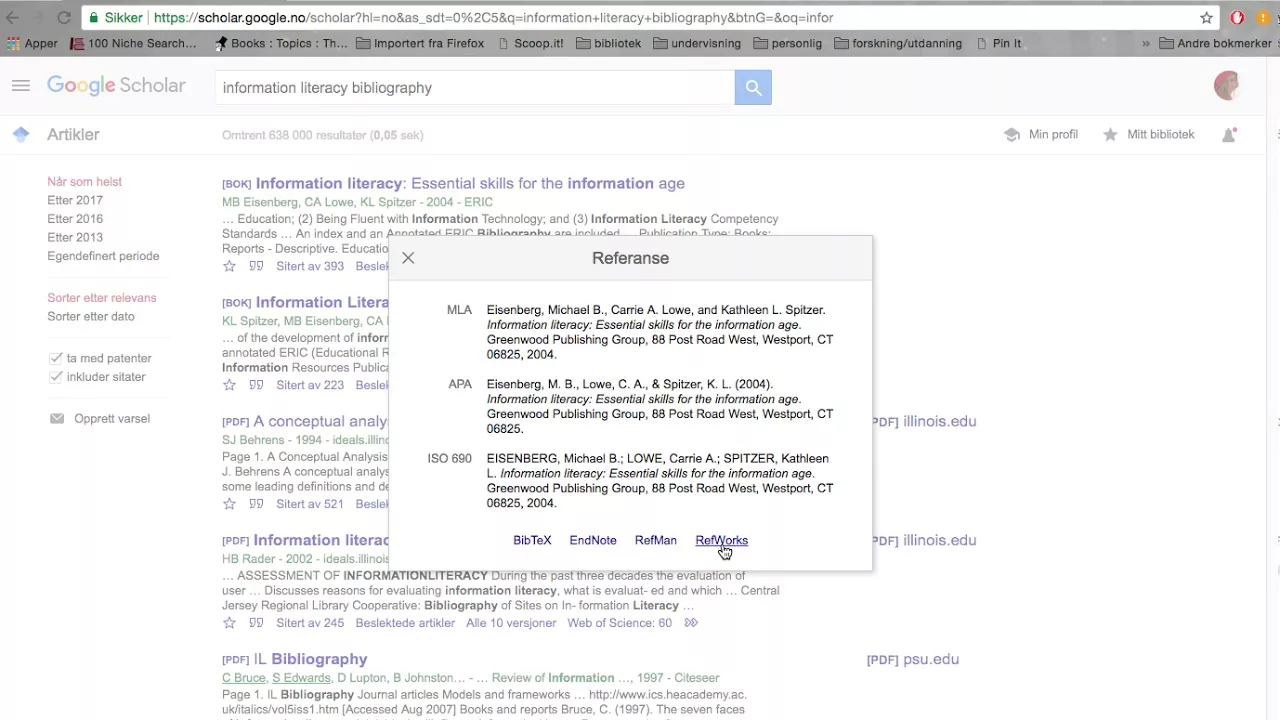Click the address bar URL
Screen dimensions: 1280x720
point(493,17)
